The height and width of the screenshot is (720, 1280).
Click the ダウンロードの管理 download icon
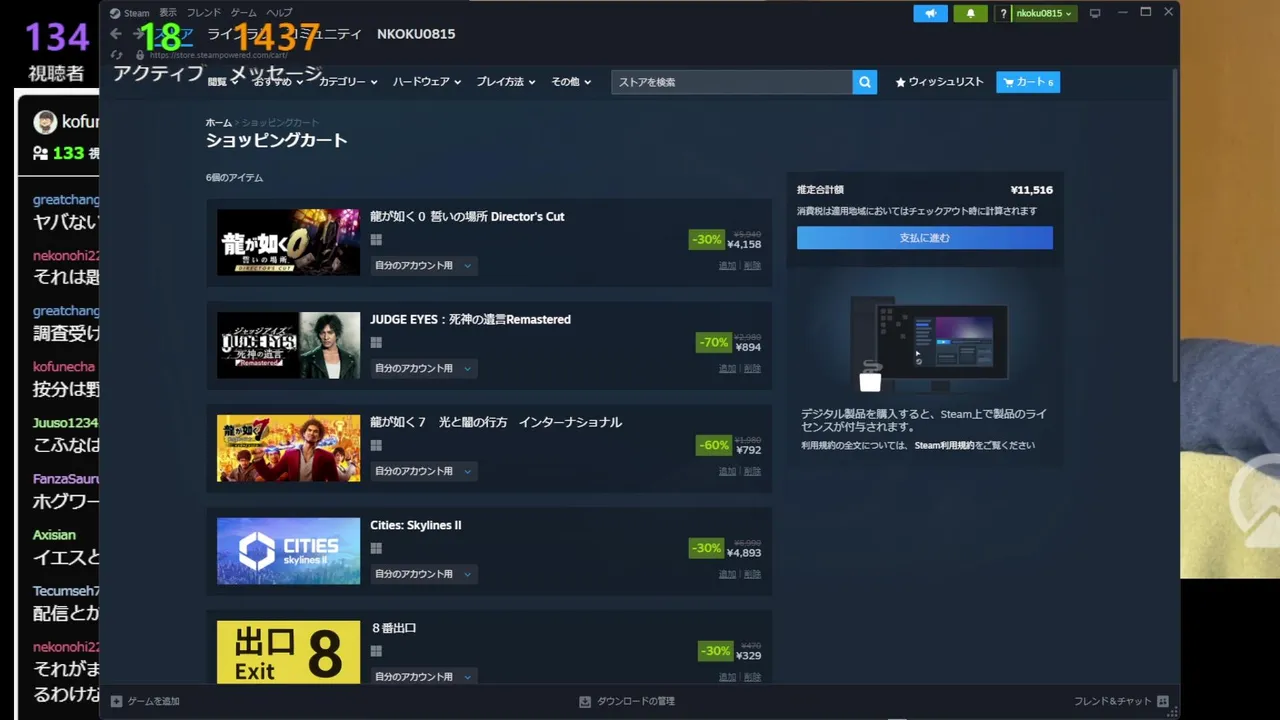[x=585, y=701]
